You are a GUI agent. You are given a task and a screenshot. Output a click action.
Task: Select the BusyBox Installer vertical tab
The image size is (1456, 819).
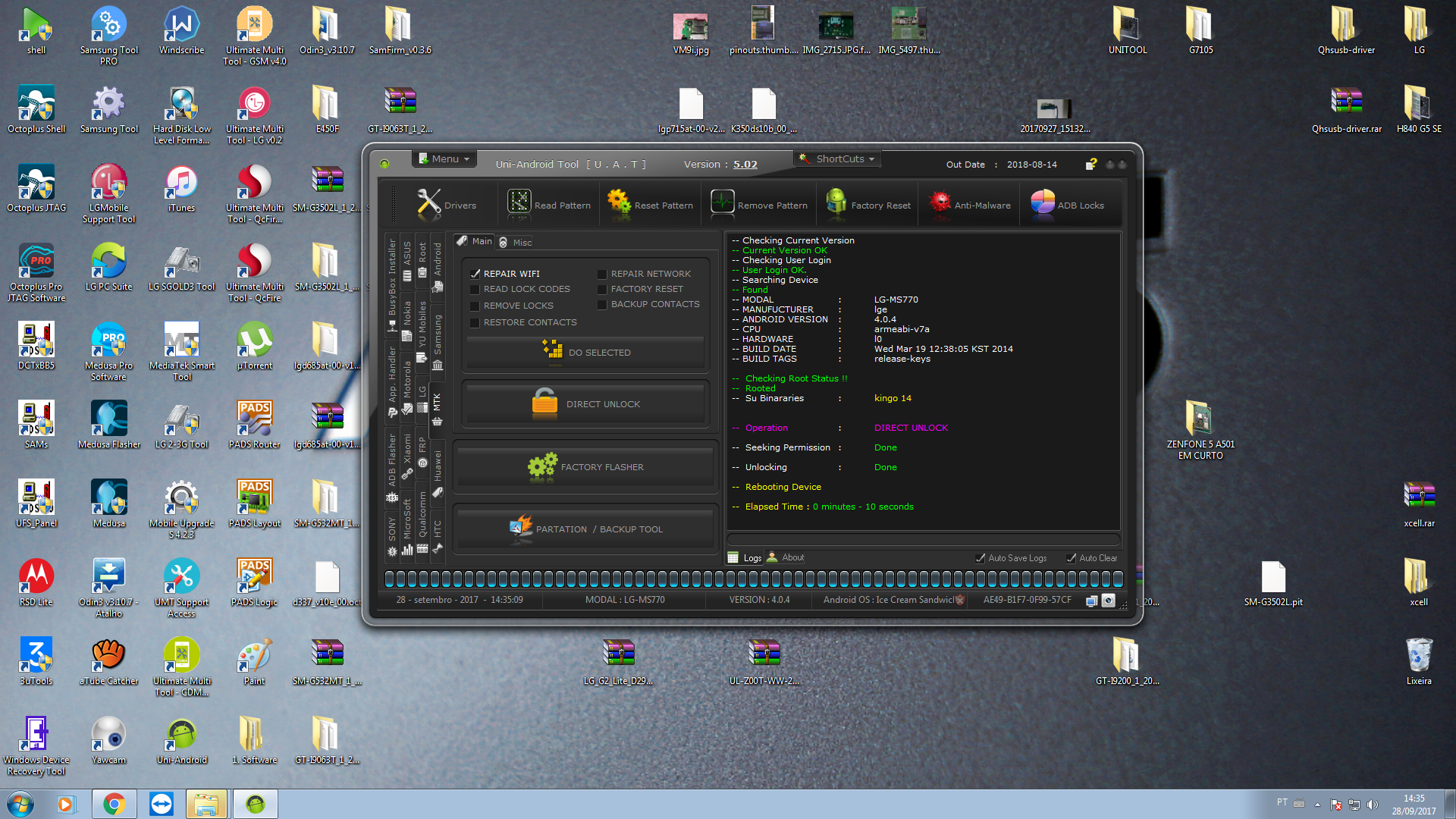pyautogui.click(x=392, y=285)
